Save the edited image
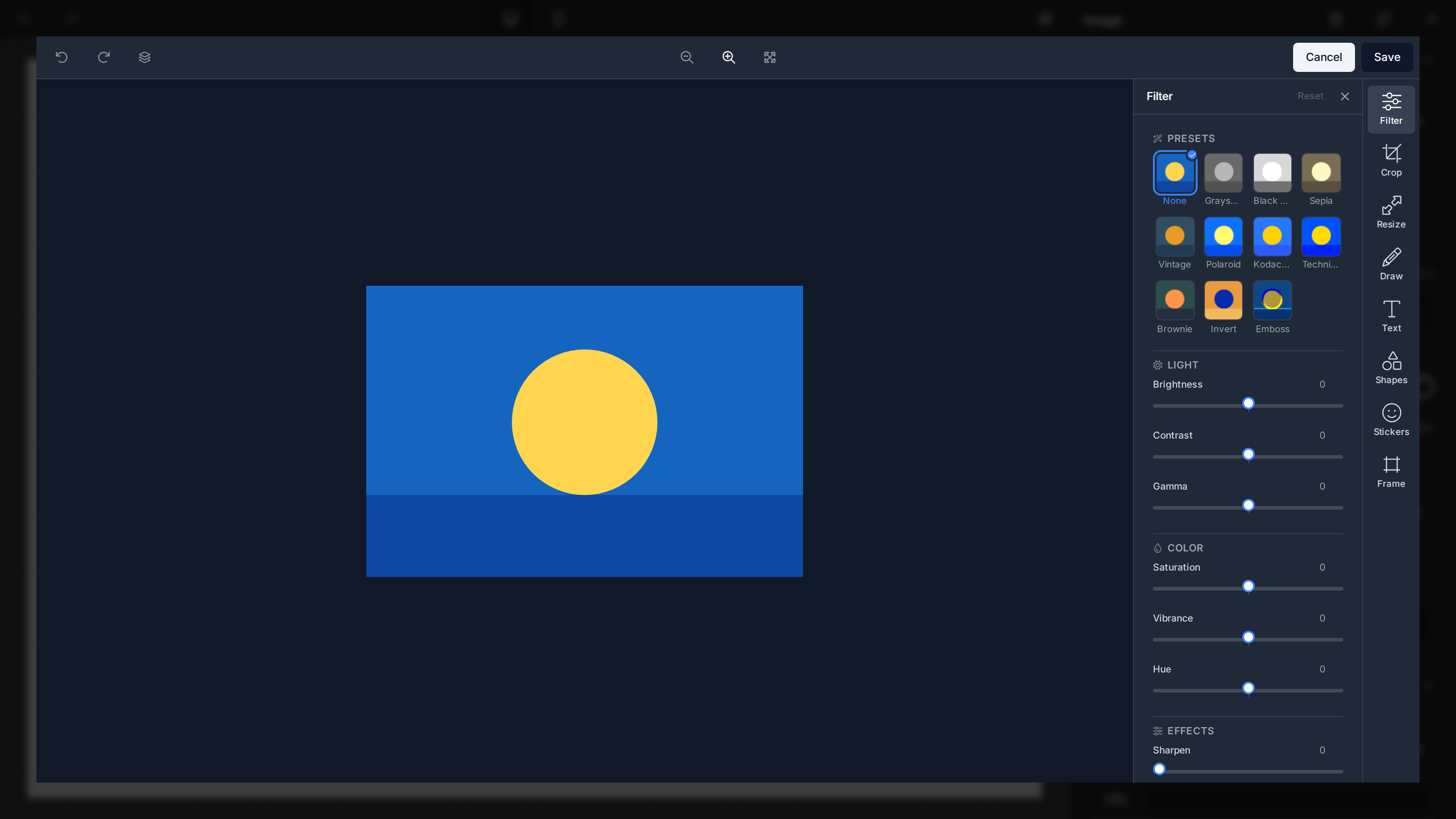Screen dimensions: 1456x819 [x=1387, y=57]
